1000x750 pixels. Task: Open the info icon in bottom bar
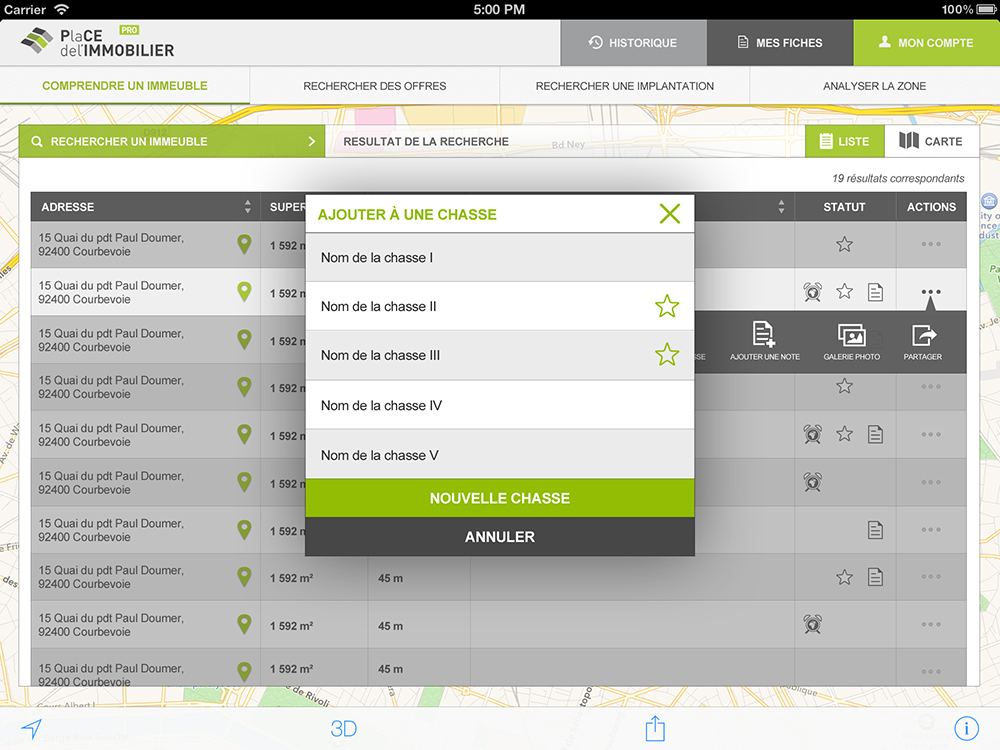point(966,729)
